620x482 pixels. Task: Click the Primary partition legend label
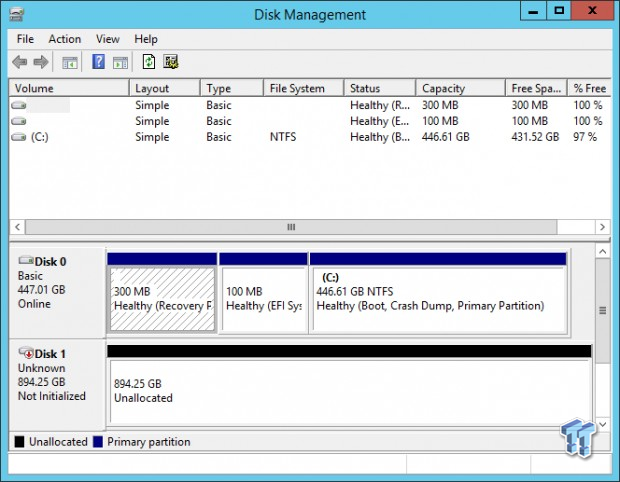[x=149, y=442]
